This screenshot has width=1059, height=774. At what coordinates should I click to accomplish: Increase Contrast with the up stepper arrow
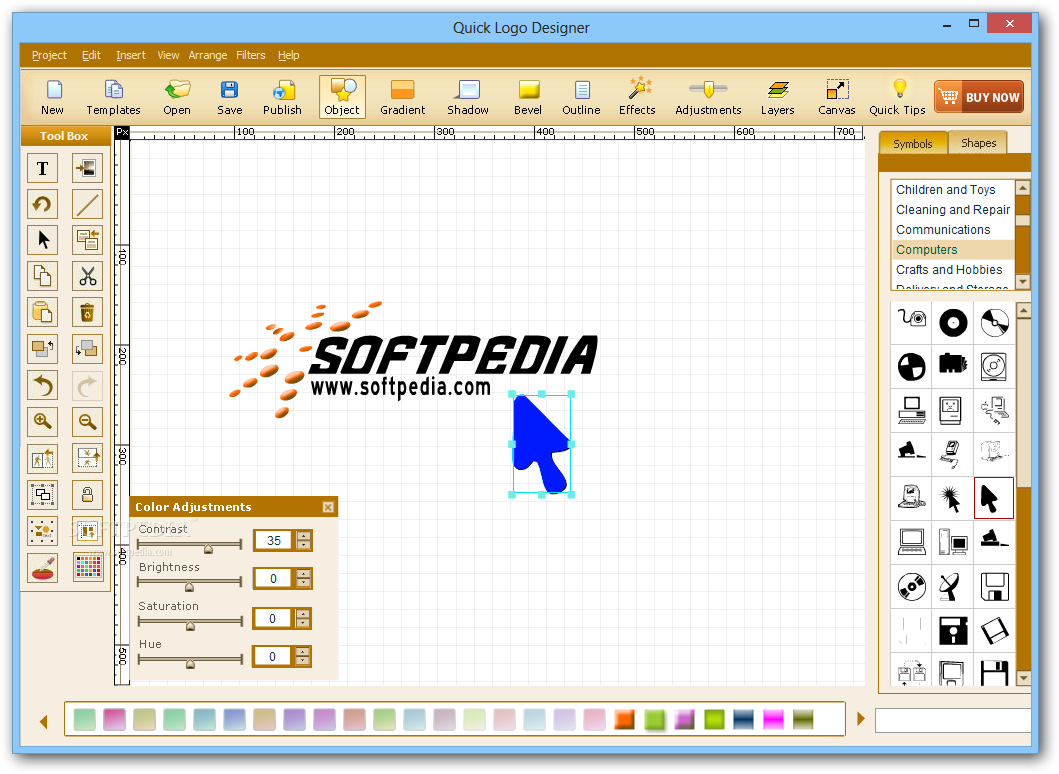pyautogui.click(x=304, y=536)
